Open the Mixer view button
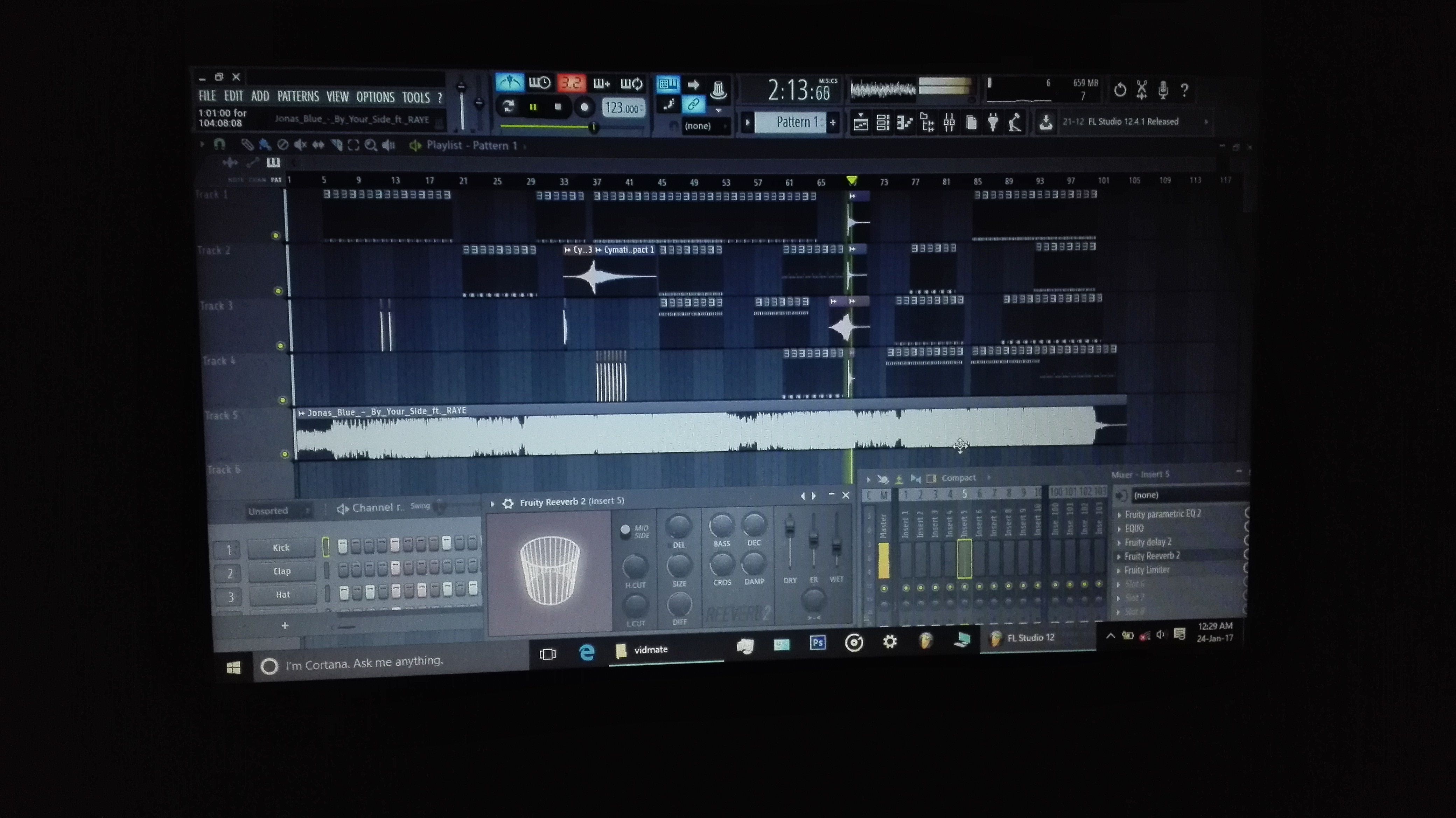Image resolution: width=1456 pixels, height=818 pixels. coord(949,122)
